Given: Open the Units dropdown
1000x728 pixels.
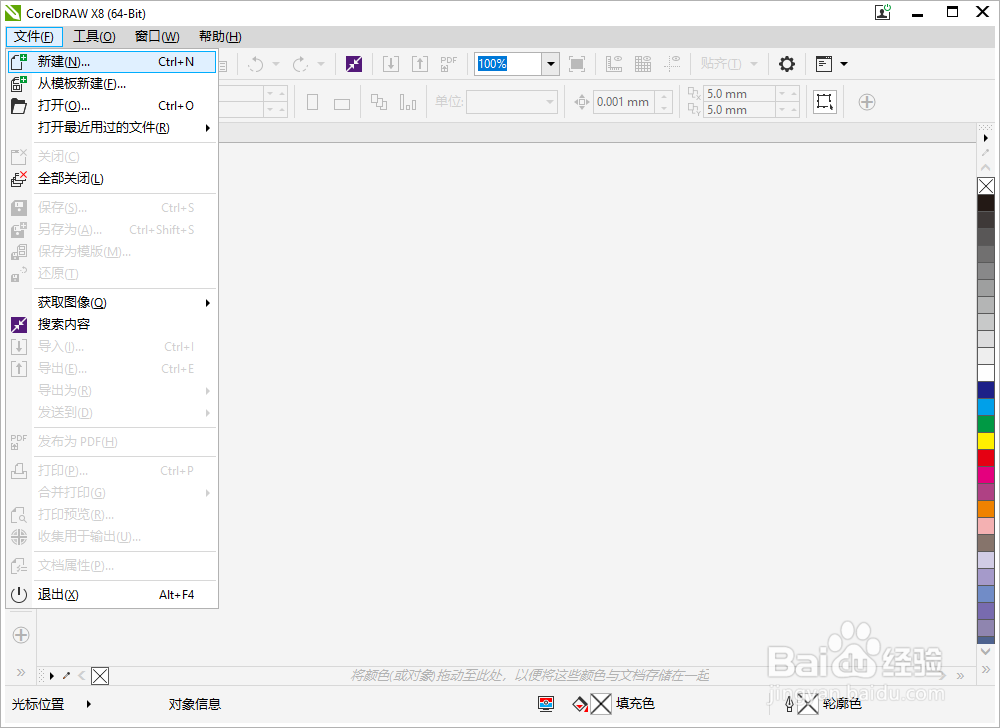Looking at the screenshot, I should coord(550,102).
